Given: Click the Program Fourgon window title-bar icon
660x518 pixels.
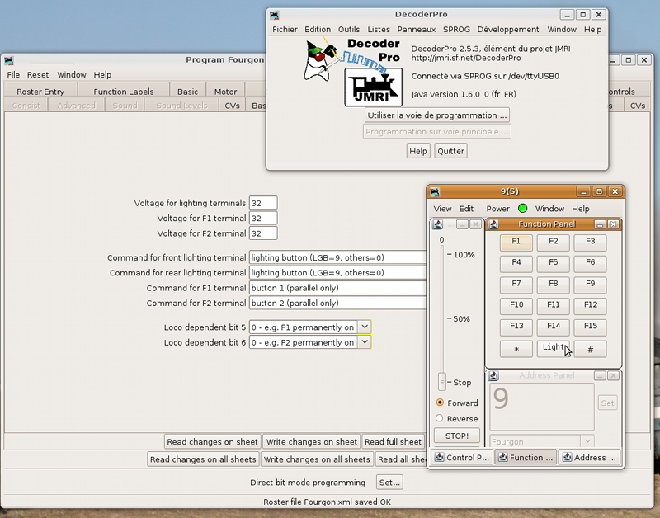Looking at the screenshot, I should point(9,61).
